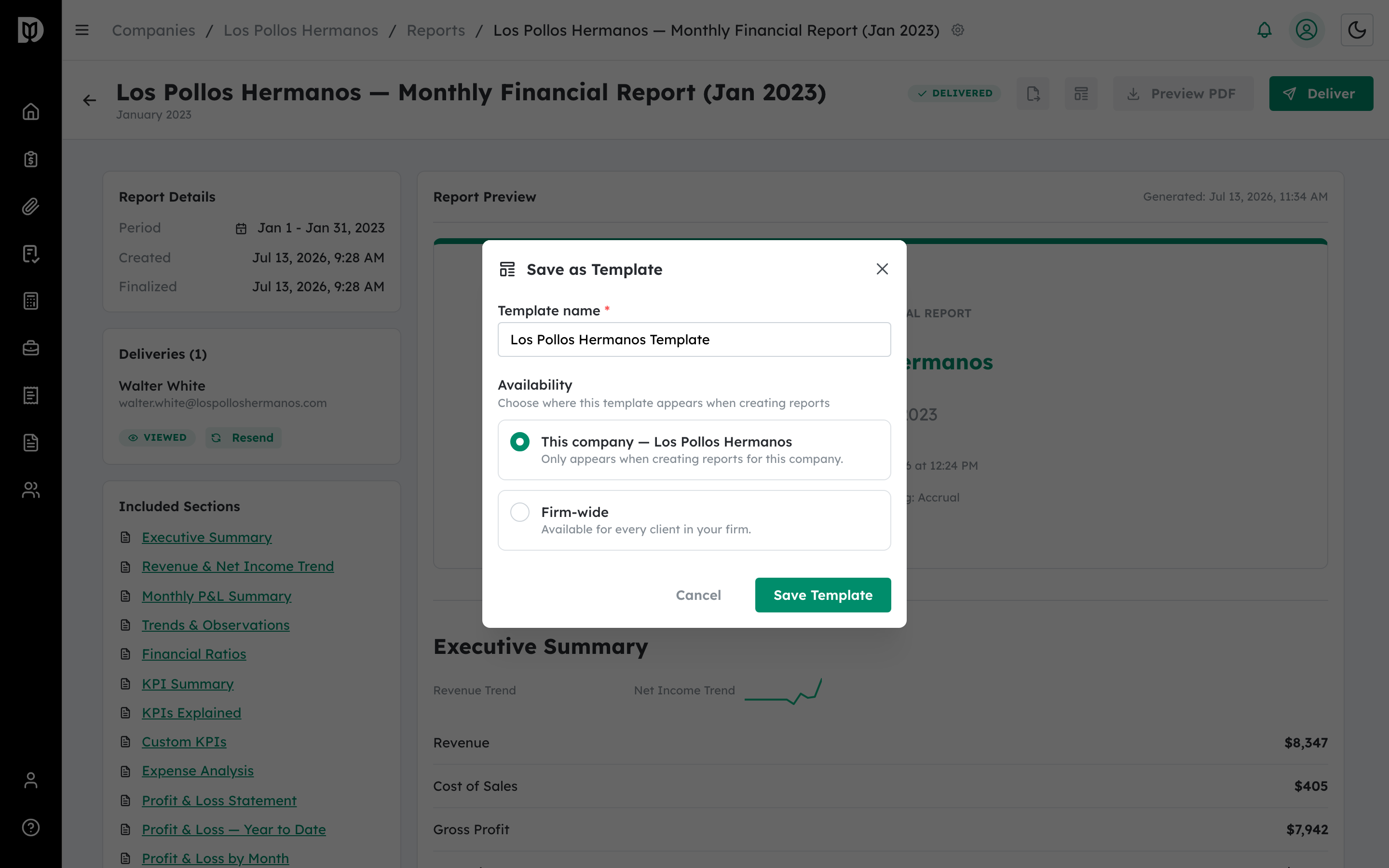Open the Home sidebar icon
The height and width of the screenshot is (868, 1389).
[30, 111]
